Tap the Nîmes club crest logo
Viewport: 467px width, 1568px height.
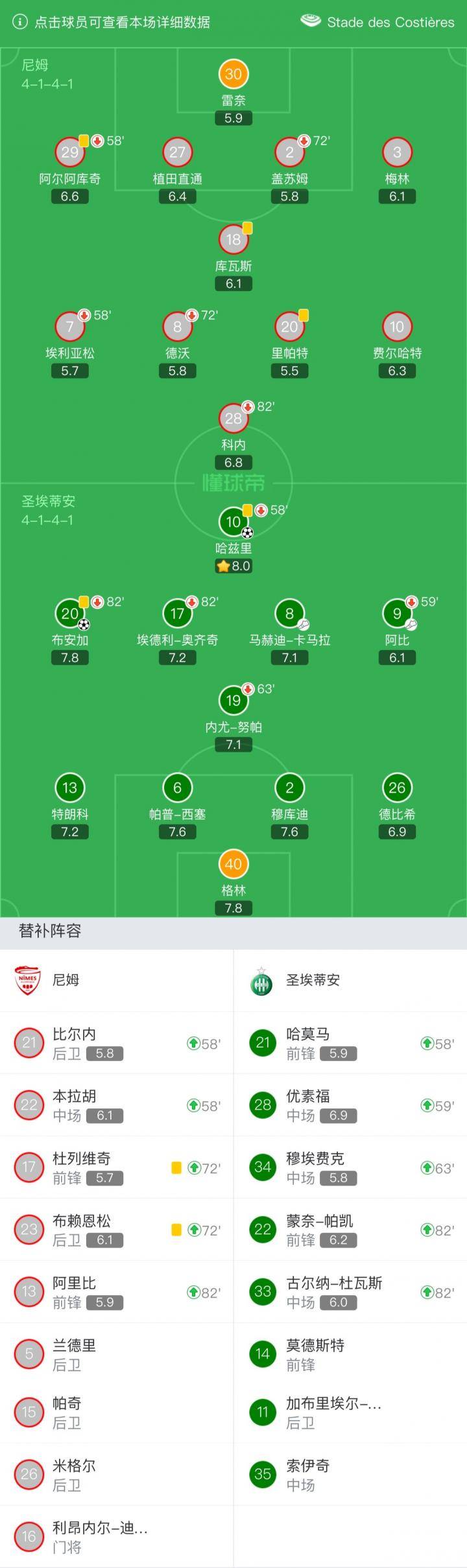point(28,980)
